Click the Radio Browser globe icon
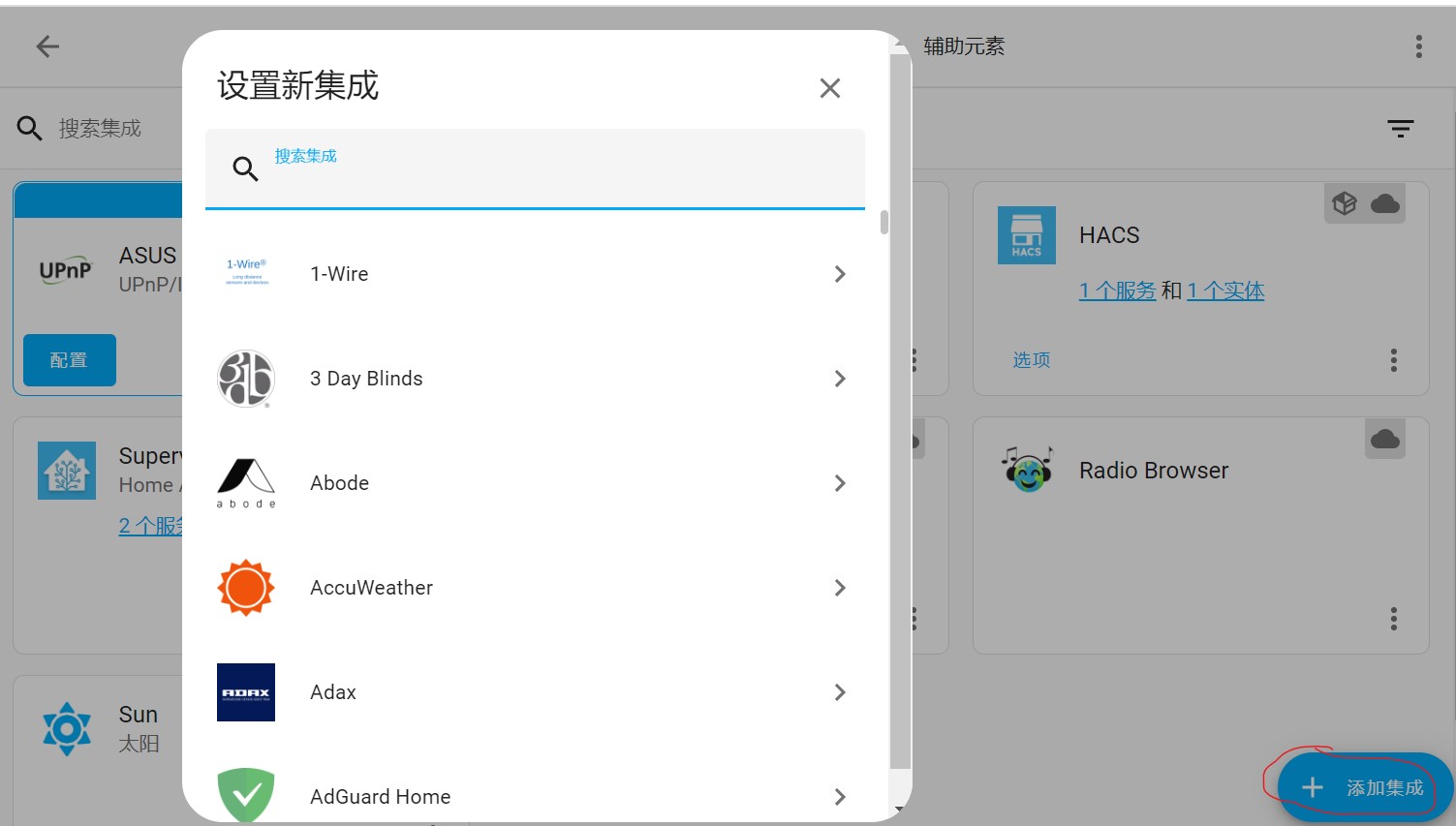This screenshot has width=1456, height=826. (1027, 470)
